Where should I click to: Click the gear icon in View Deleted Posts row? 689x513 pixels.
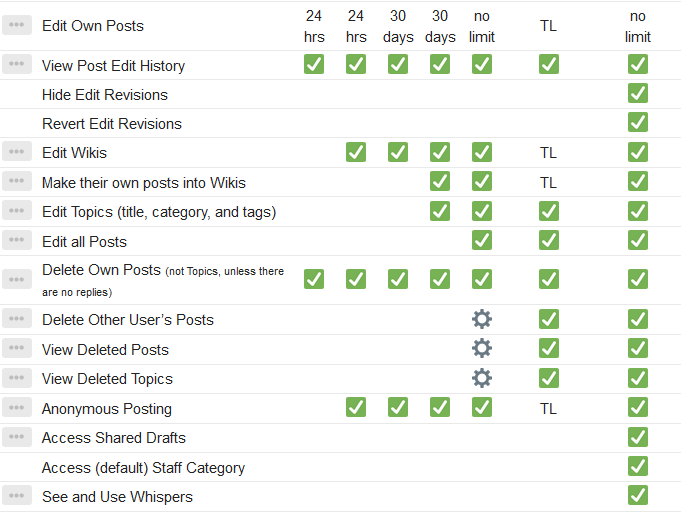tap(482, 349)
